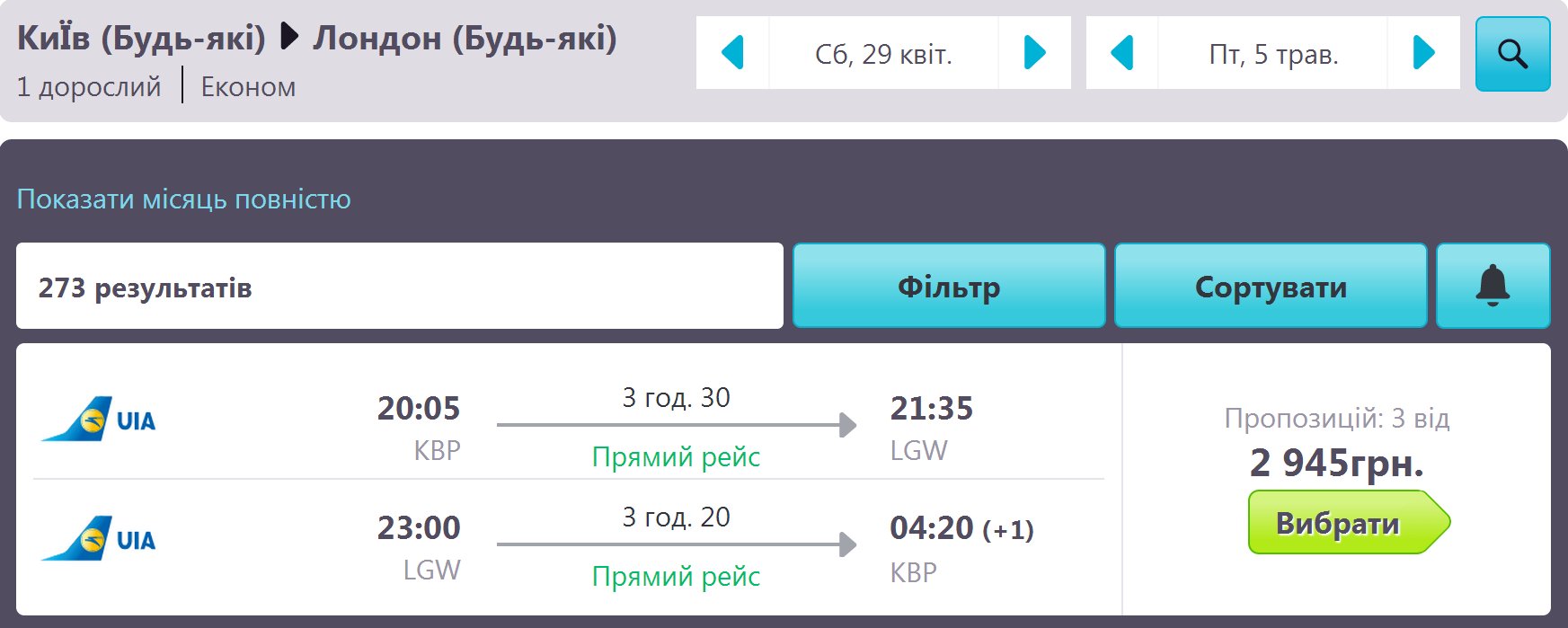Open the Сб, 29 квіт. departure date
The width and height of the screenshot is (1568, 628).
click(x=883, y=53)
